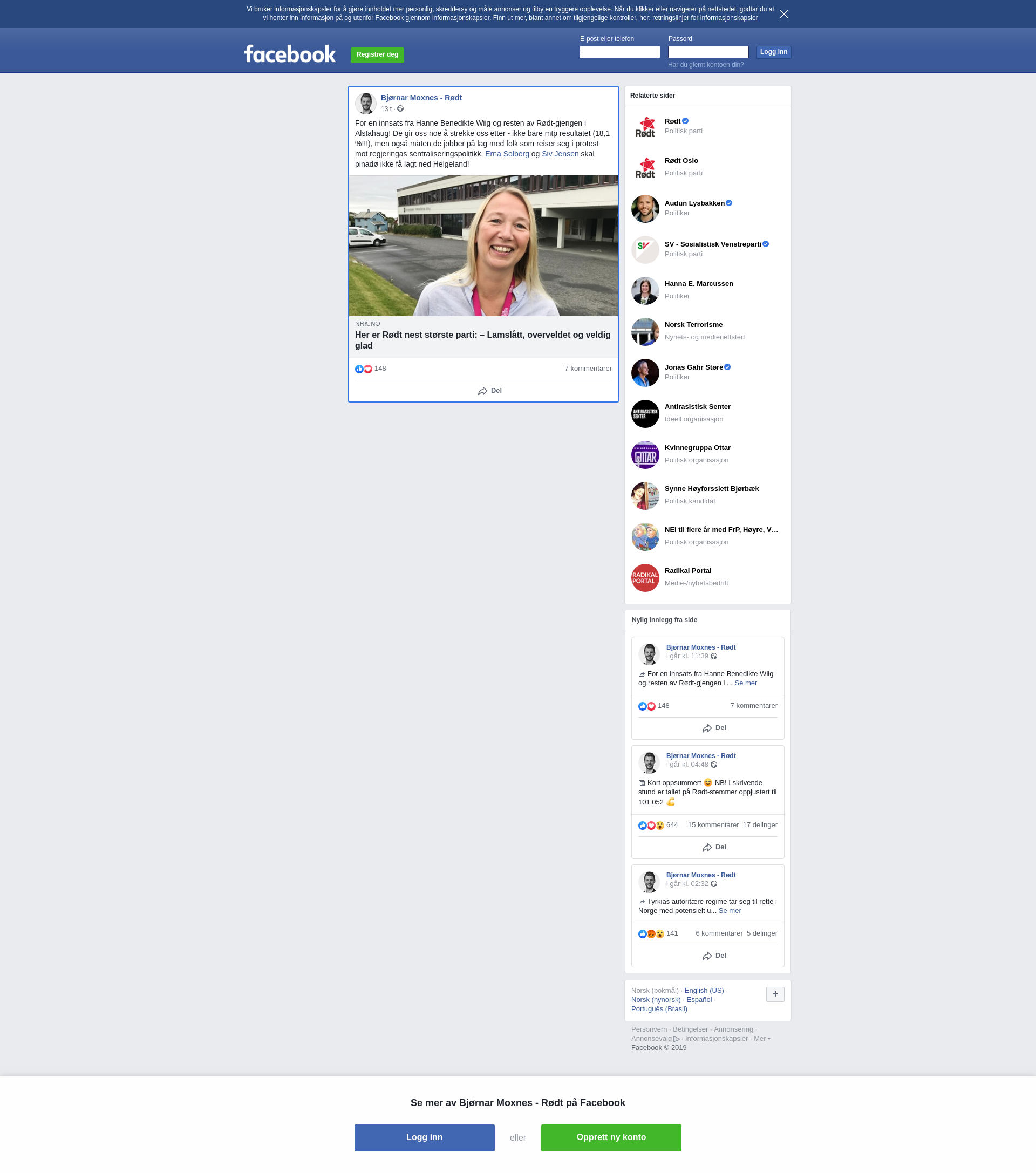
Task: Open the Betingelser footer link
Action: click(690, 1029)
